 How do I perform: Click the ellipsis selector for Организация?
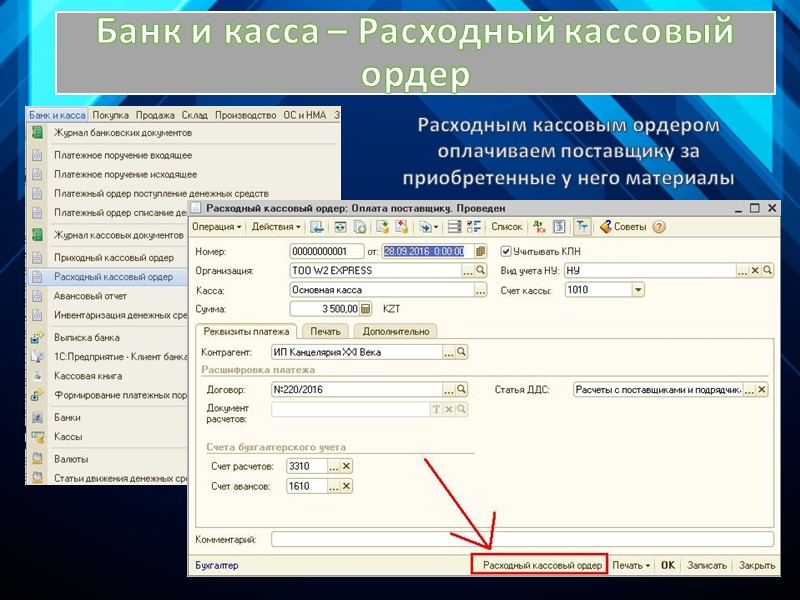point(468,270)
